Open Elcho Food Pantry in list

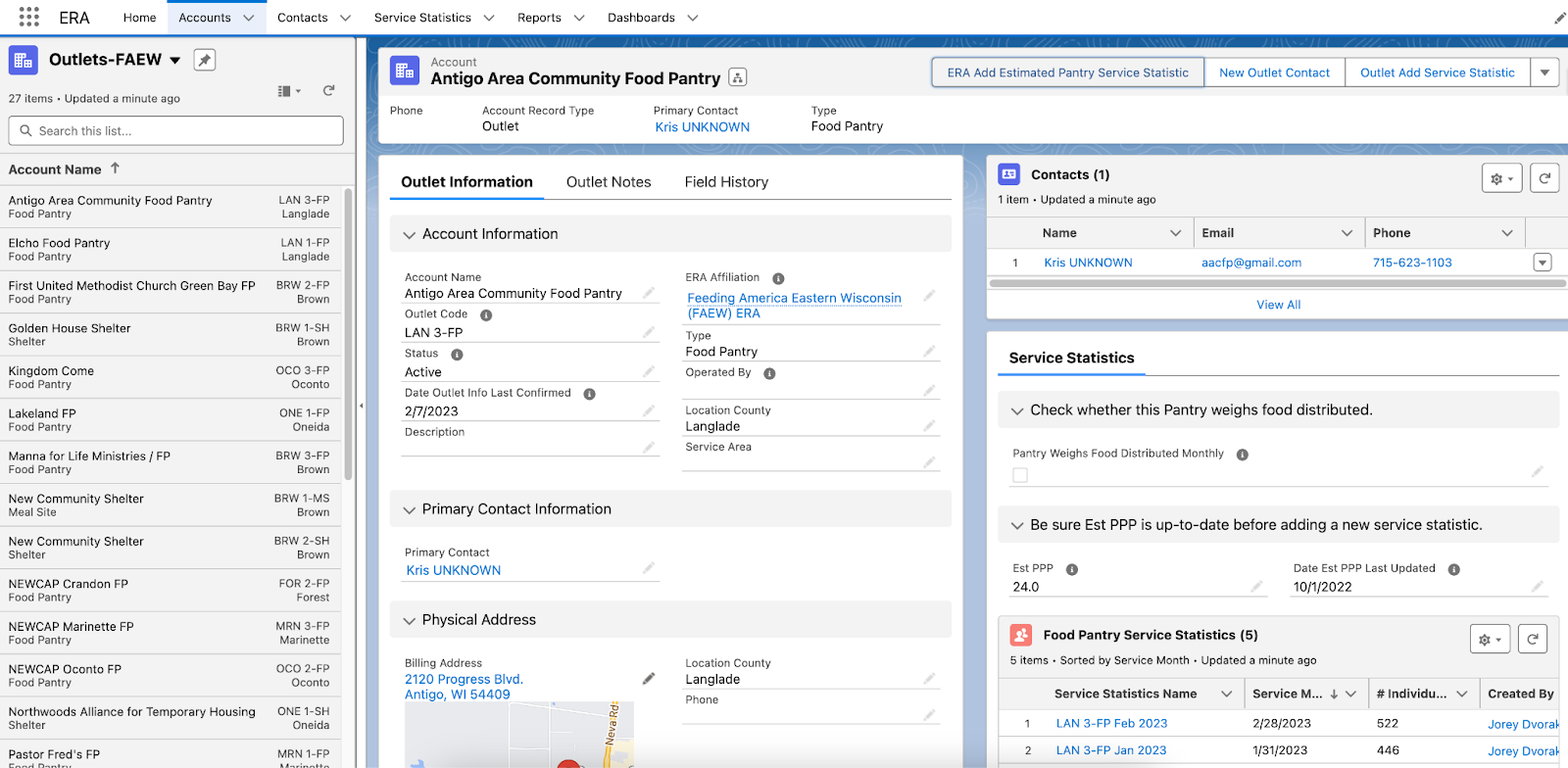point(59,243)
